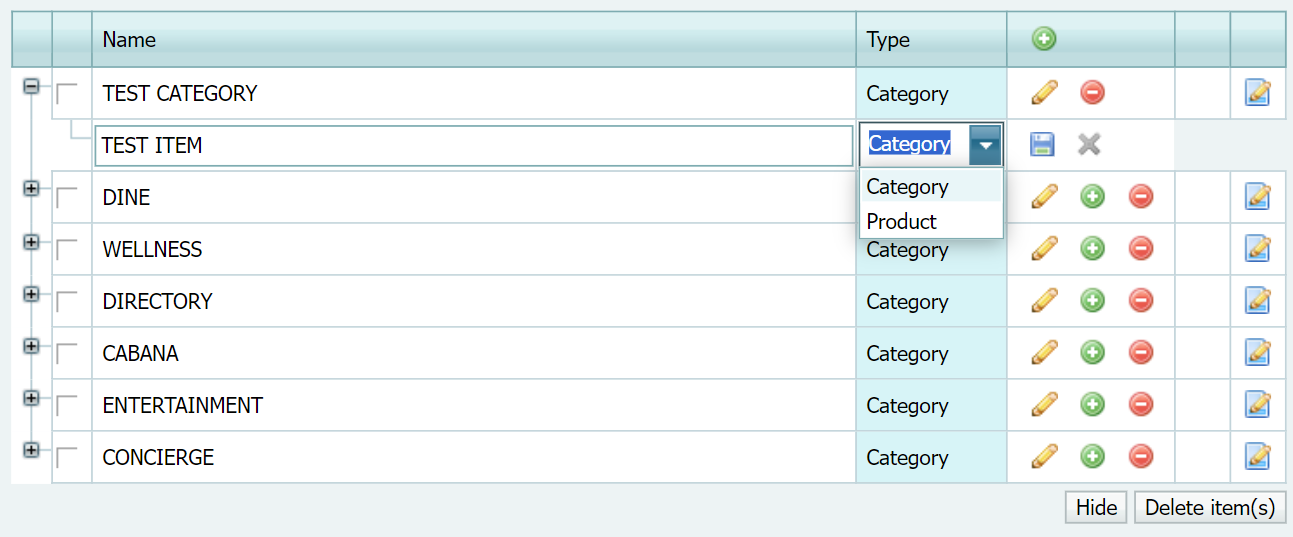The width and height of the screenshot is (1293, 537).
Task: Click the Hide button
Action: click(1096, 508)
